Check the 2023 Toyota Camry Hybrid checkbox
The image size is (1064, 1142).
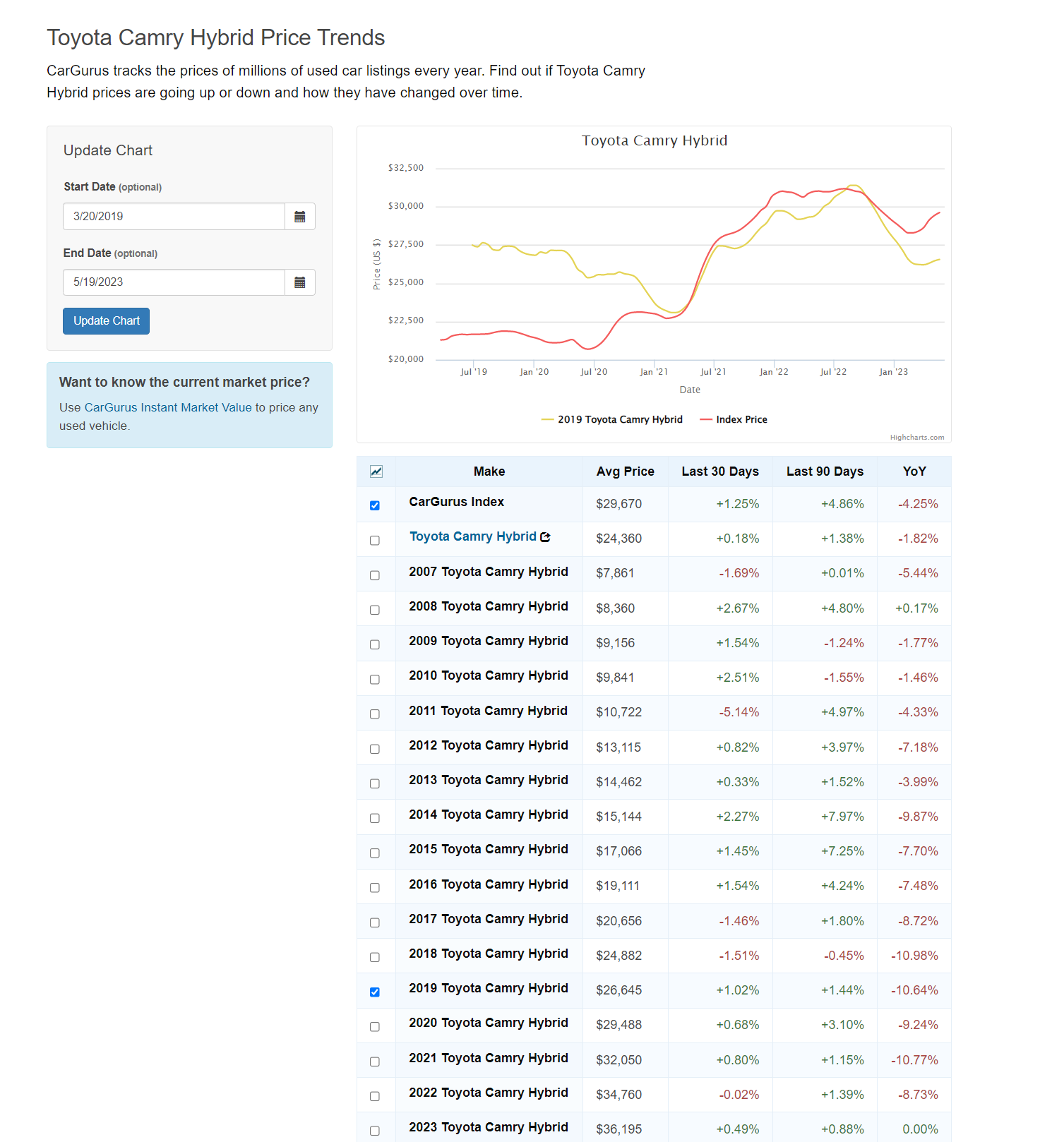(x=375, y=1131)
